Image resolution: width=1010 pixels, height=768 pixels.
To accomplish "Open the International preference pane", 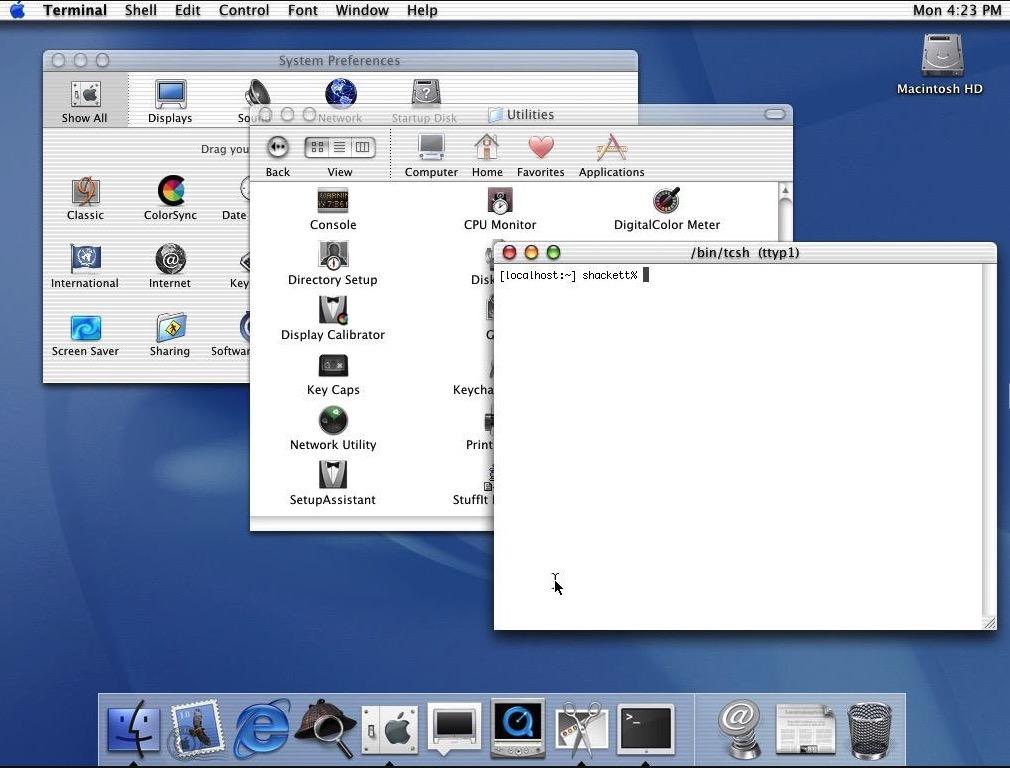I will (84, 267).
